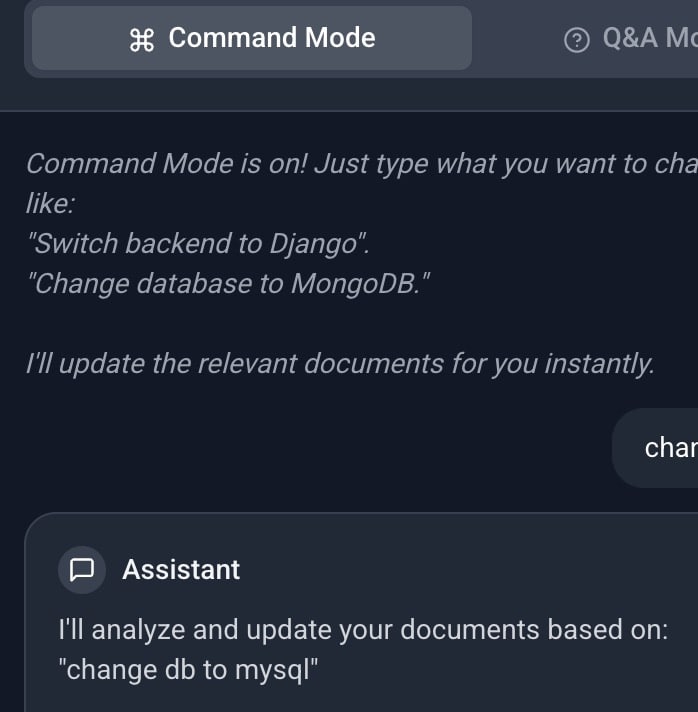
Task: Switch to the Command Mode tab
Action: coord(252,38)
